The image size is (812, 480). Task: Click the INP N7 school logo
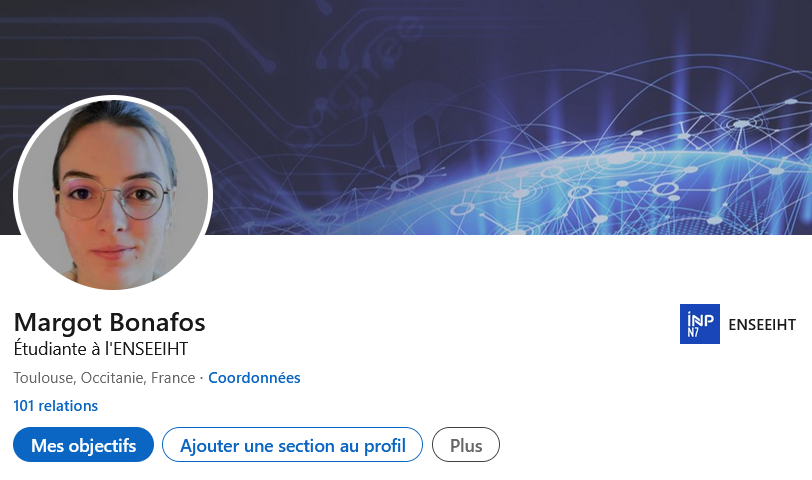point(700,324)
